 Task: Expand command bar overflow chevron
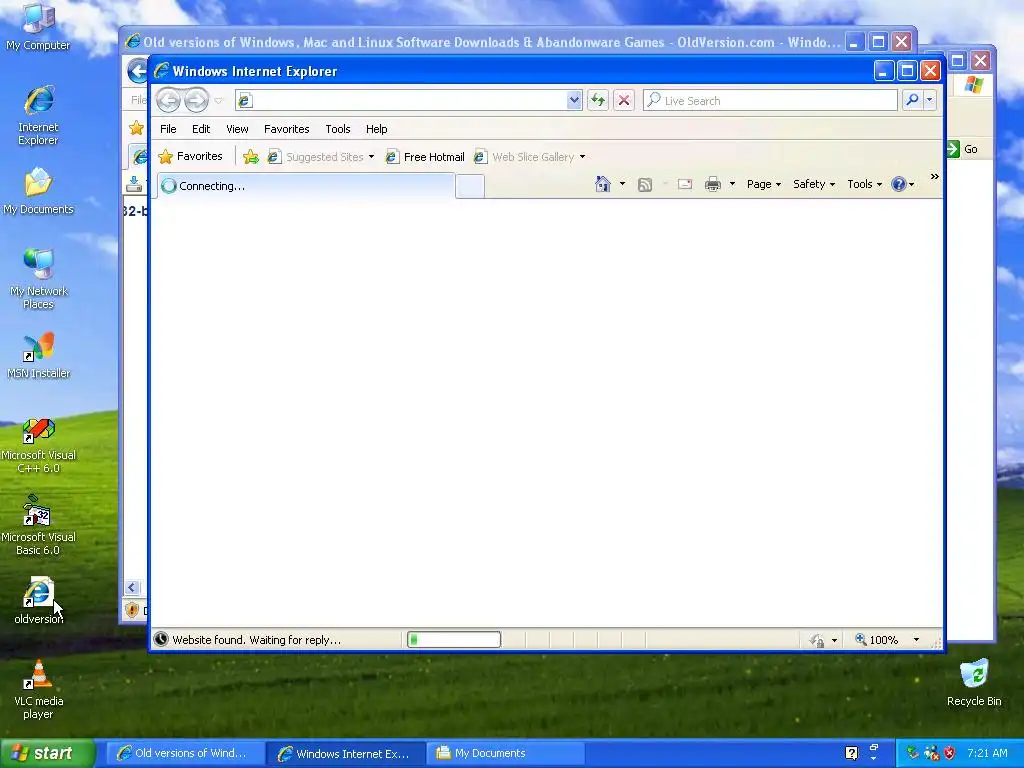pyautogui.click(x=935, y=176)
